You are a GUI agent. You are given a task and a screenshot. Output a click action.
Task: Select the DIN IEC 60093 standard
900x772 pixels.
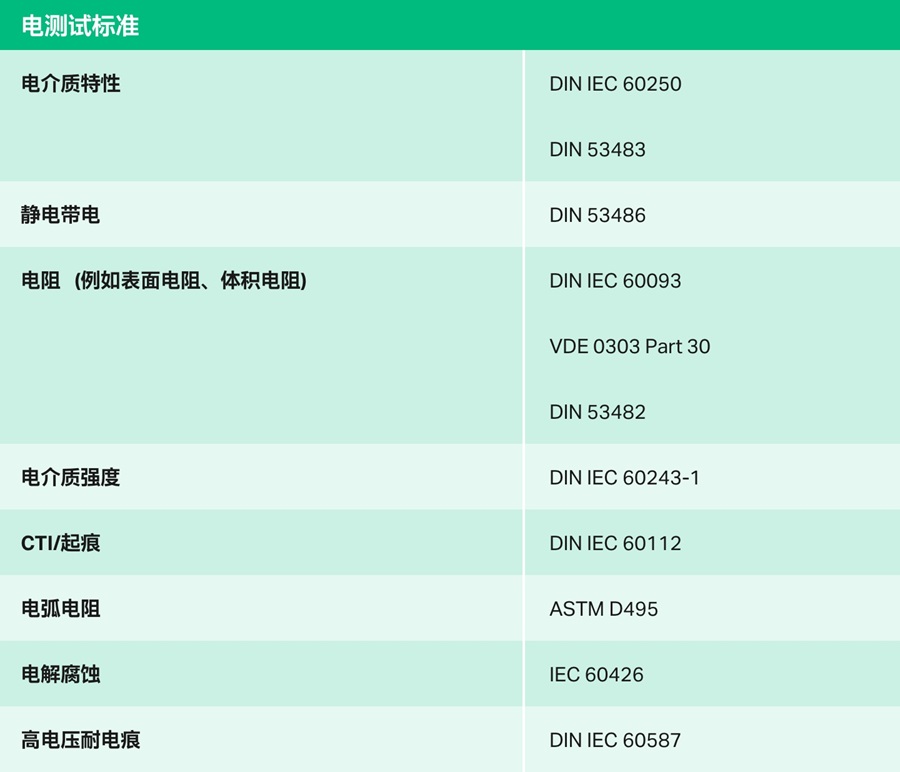coord(615,281)
